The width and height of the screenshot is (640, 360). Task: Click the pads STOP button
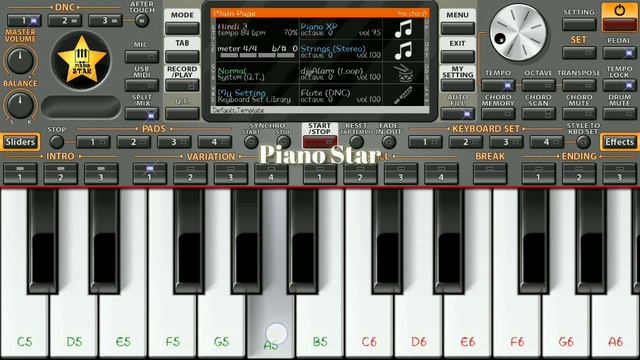click(56, 142)
